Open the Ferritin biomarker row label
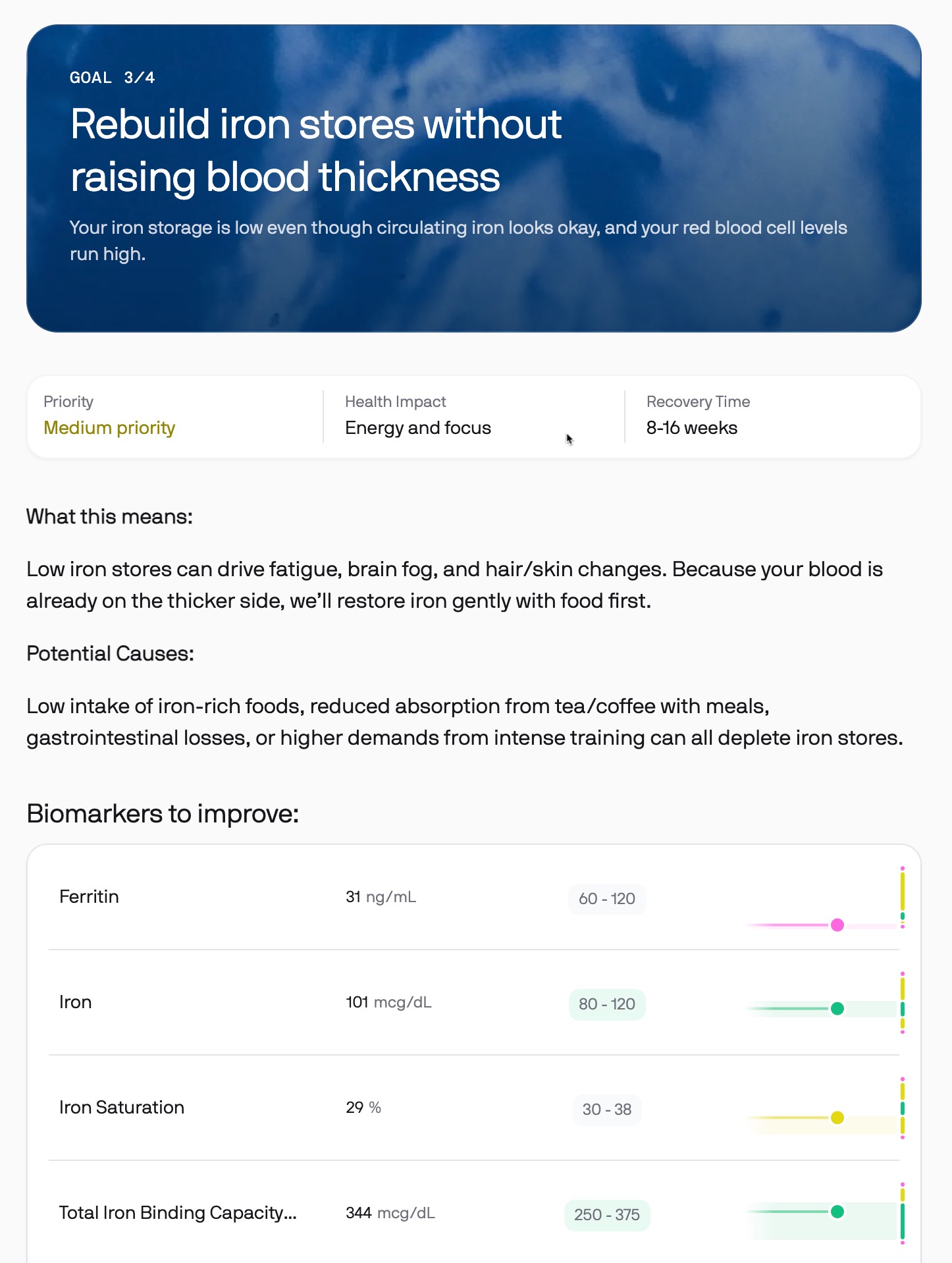This screenshot has height=1263, width=952. coord(89,897)
